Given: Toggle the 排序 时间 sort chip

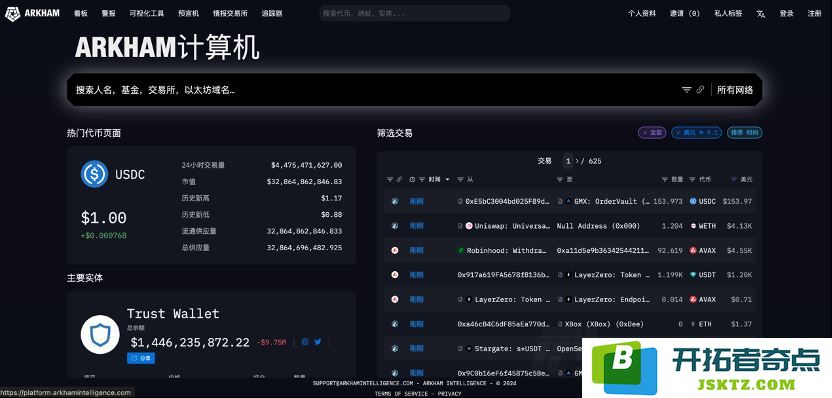Looking at the screenshot, I should pyautogui.click(x=744, y=133).
